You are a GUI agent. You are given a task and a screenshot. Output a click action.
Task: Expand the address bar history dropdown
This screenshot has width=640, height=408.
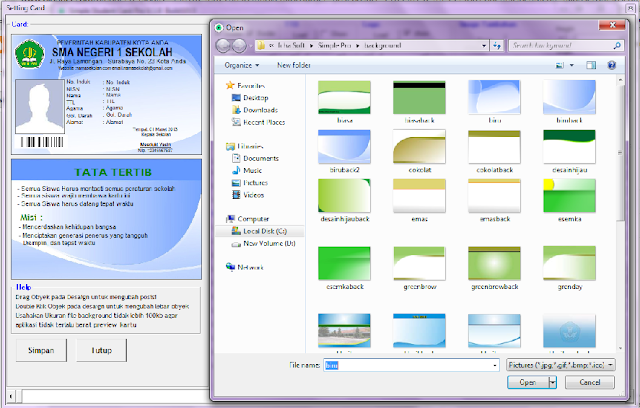(484, 46)
